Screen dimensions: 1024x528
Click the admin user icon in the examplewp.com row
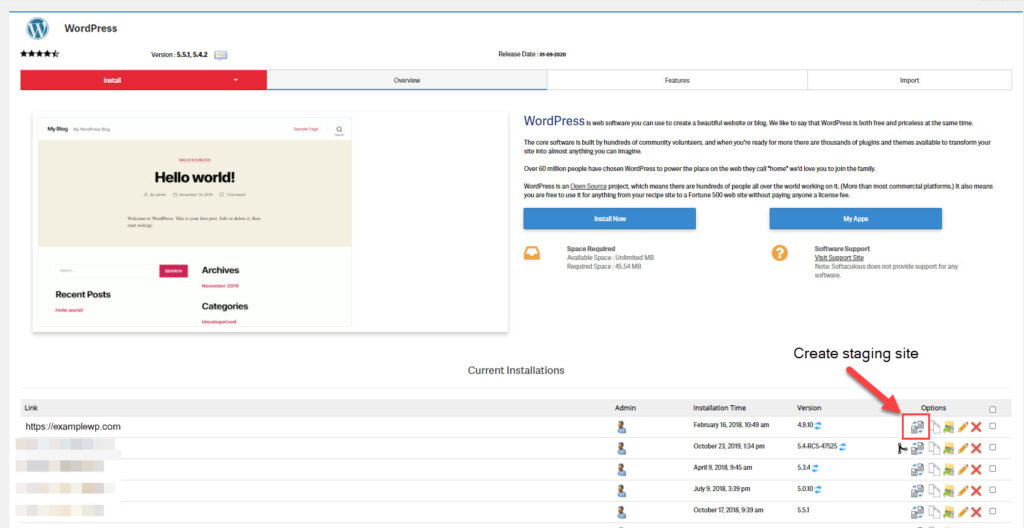click(622, 427)
